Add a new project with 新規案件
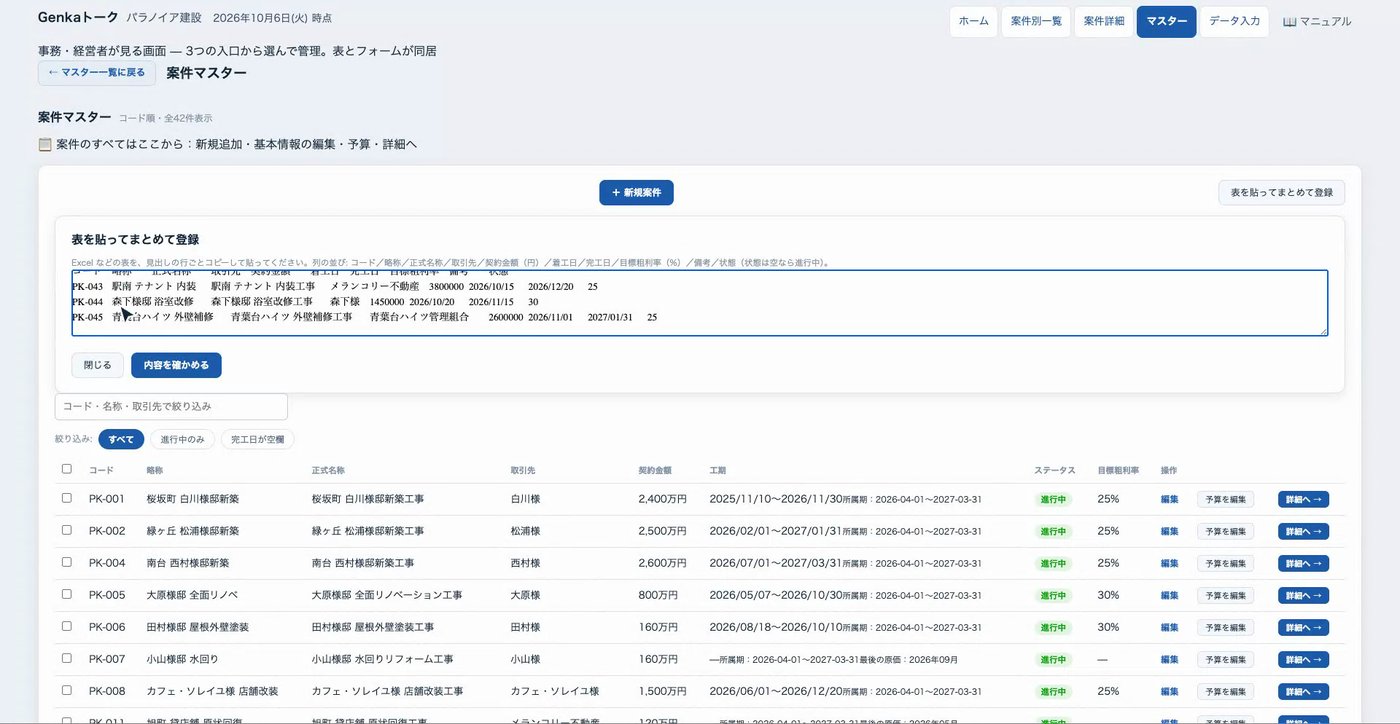The height and width of the screenshot is (724, 1400). [x=636, y=193]
